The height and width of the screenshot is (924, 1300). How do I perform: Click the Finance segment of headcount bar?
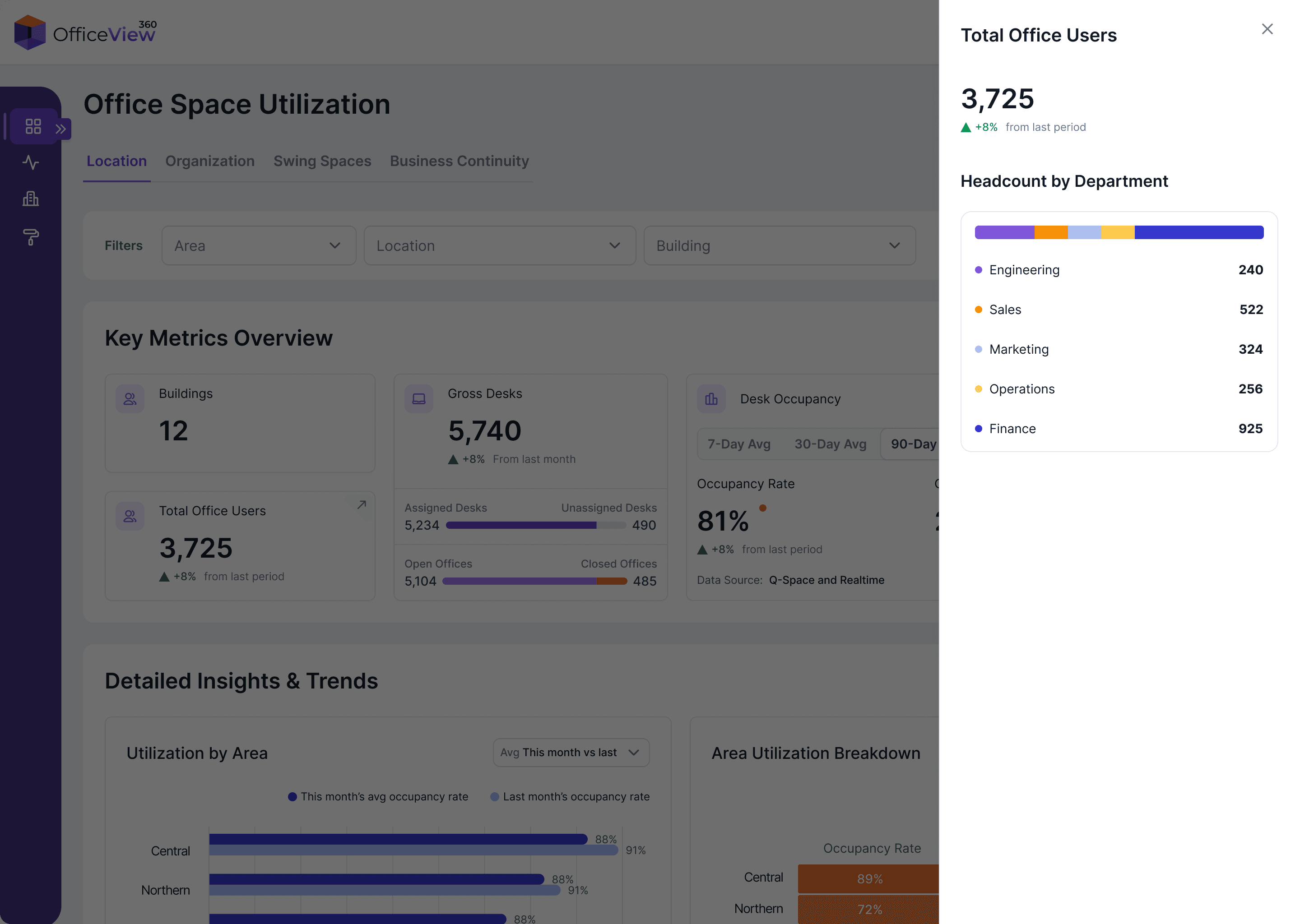click(1198, 232)
